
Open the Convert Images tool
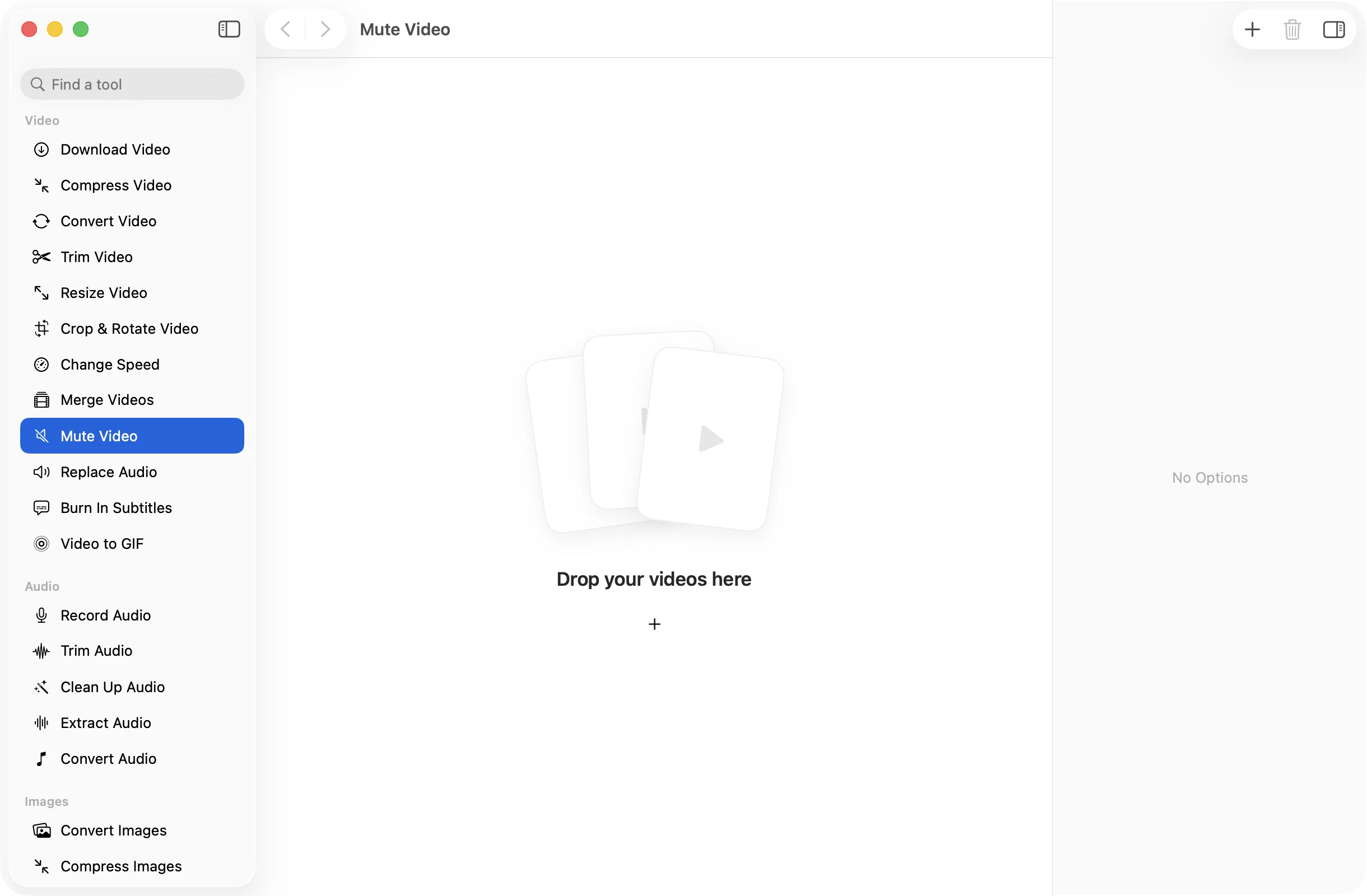pos(132,830)
